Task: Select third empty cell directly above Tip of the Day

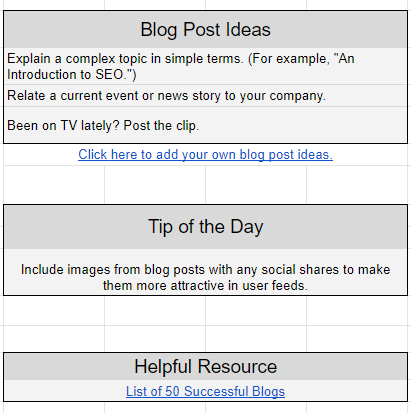Action: pos(256,184)
